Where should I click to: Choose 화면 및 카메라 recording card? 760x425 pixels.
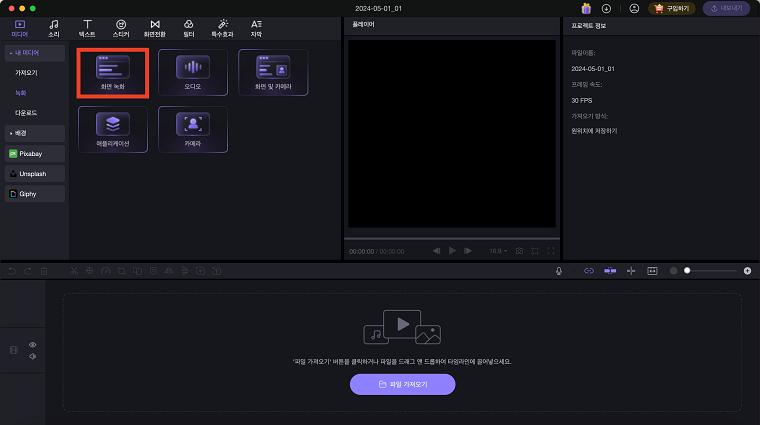[x=273, y=73]
